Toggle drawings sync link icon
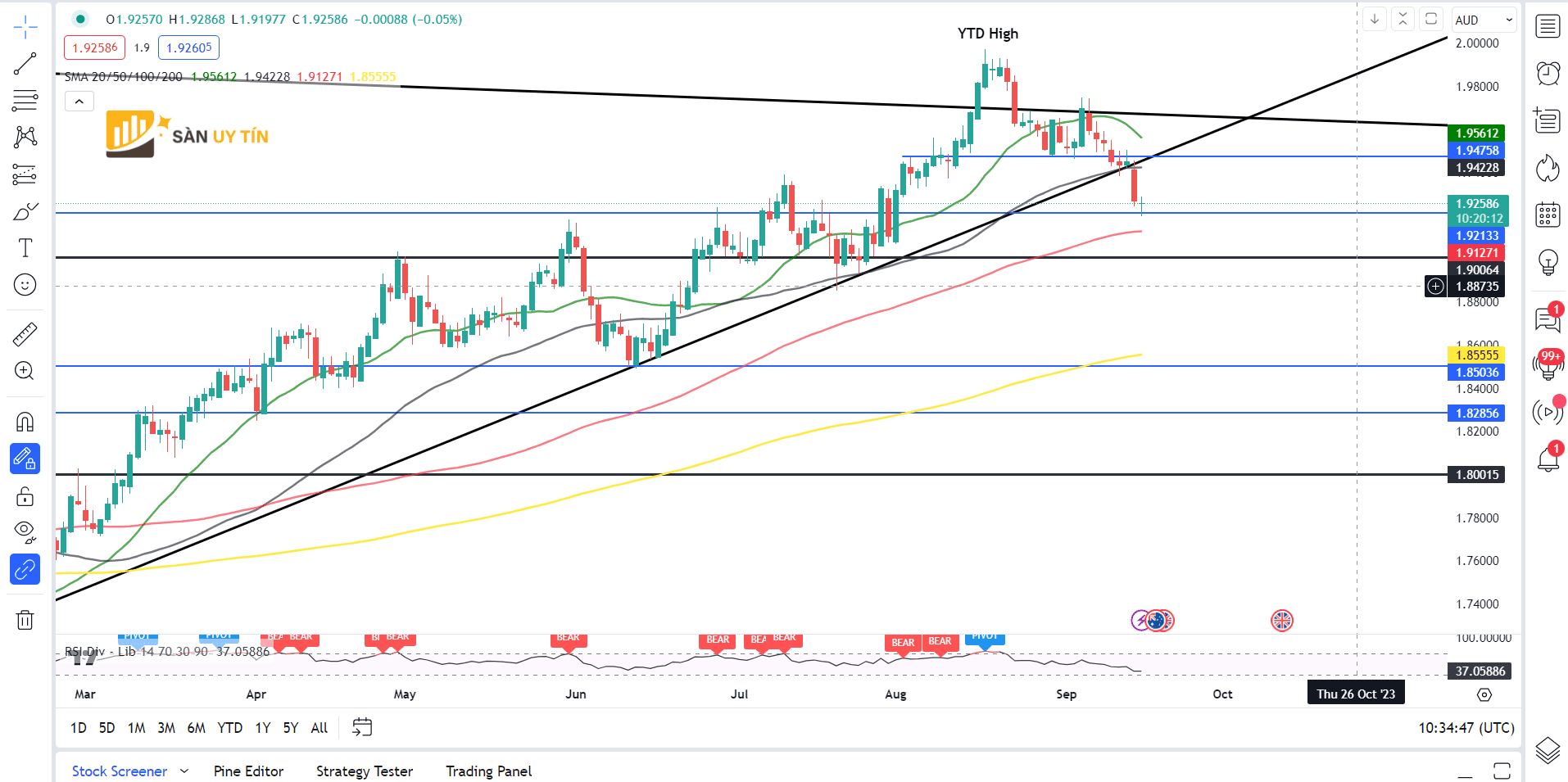 (25, 569)
